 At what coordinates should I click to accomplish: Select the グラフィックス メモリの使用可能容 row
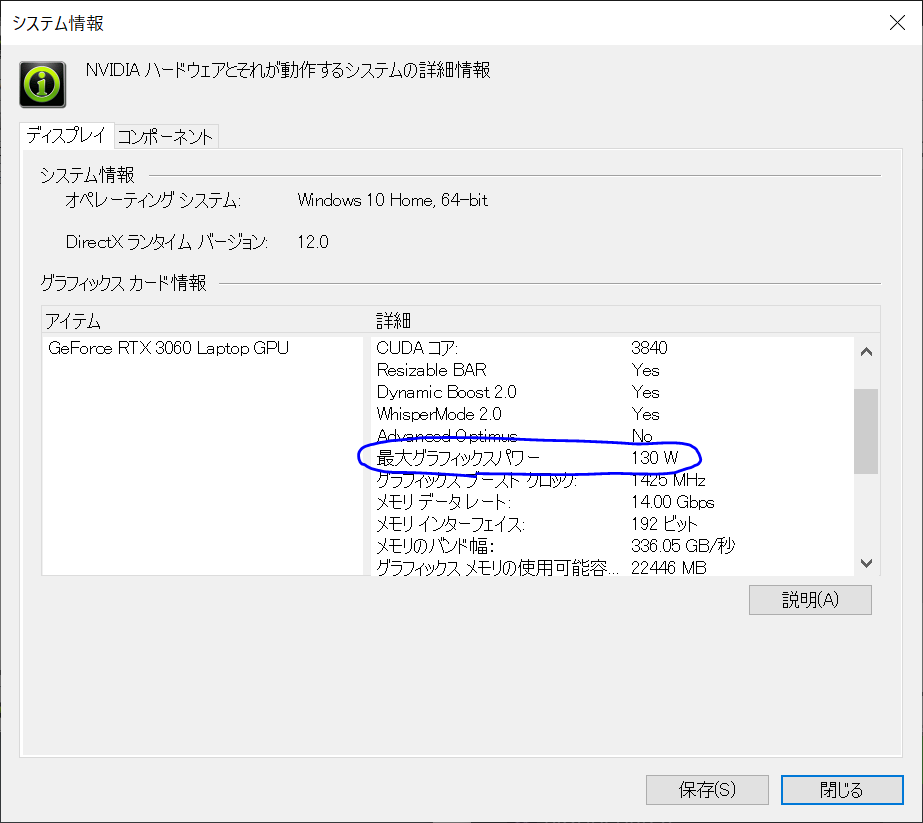pos(612,568)
